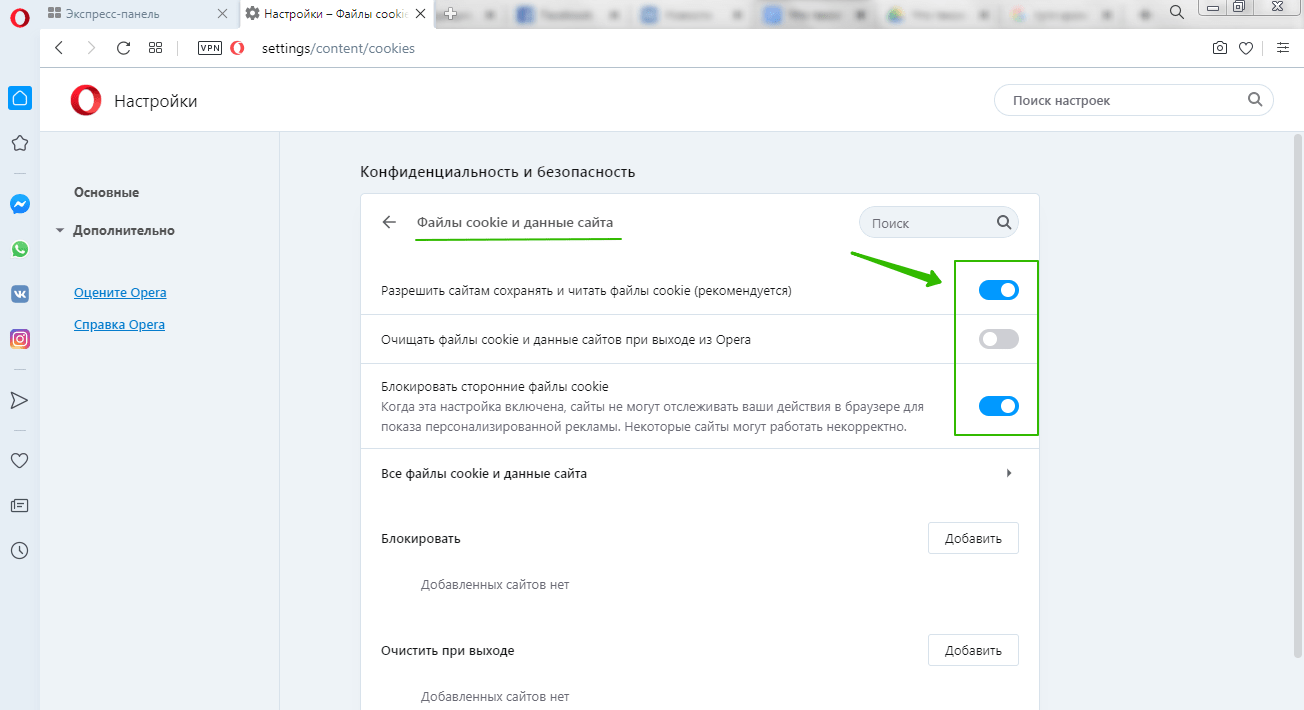Open the Оцените Opera link

[x=120, y=293]
